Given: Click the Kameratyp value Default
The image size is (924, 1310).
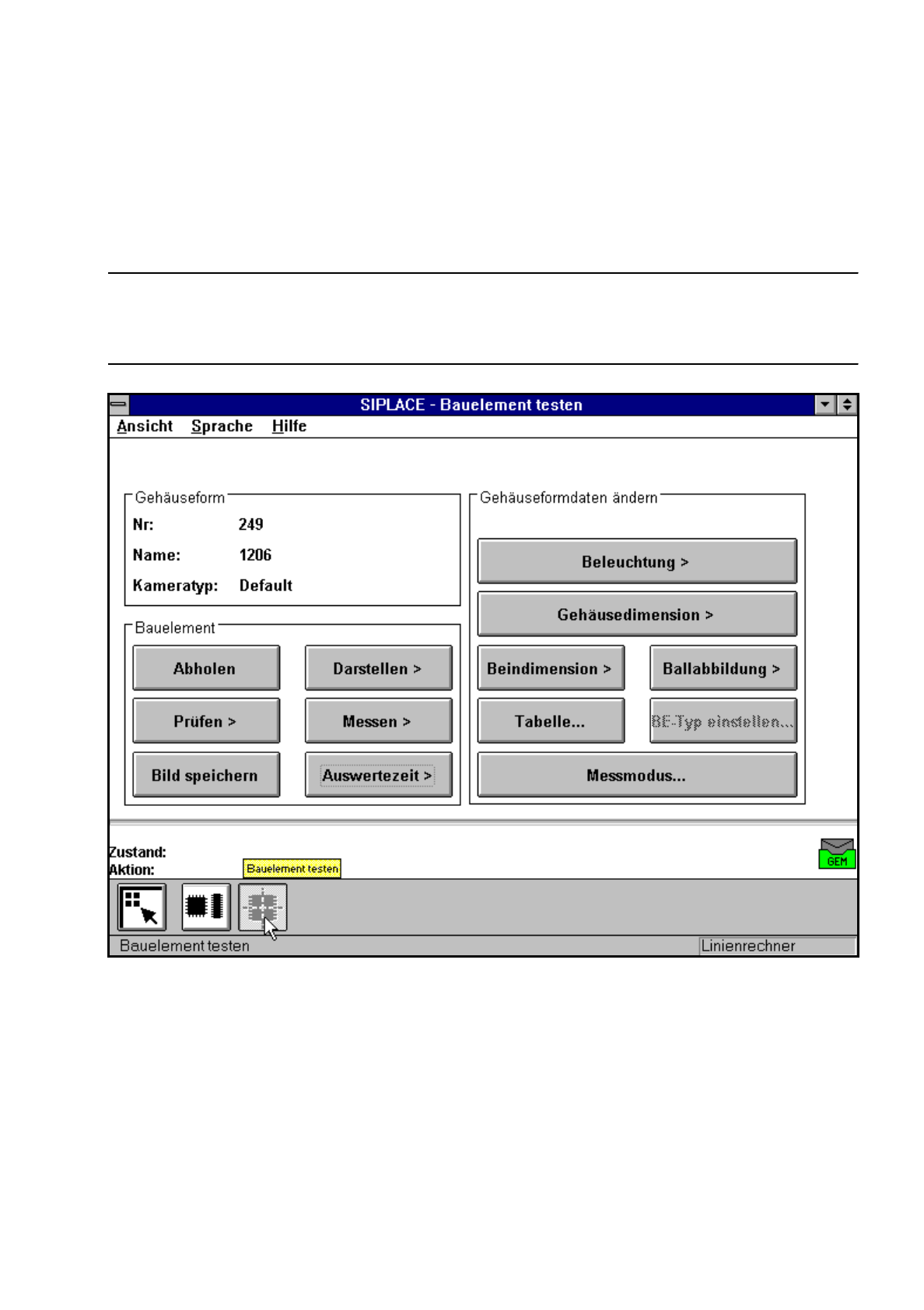Looking at the screenshot, I should (265, 585).
